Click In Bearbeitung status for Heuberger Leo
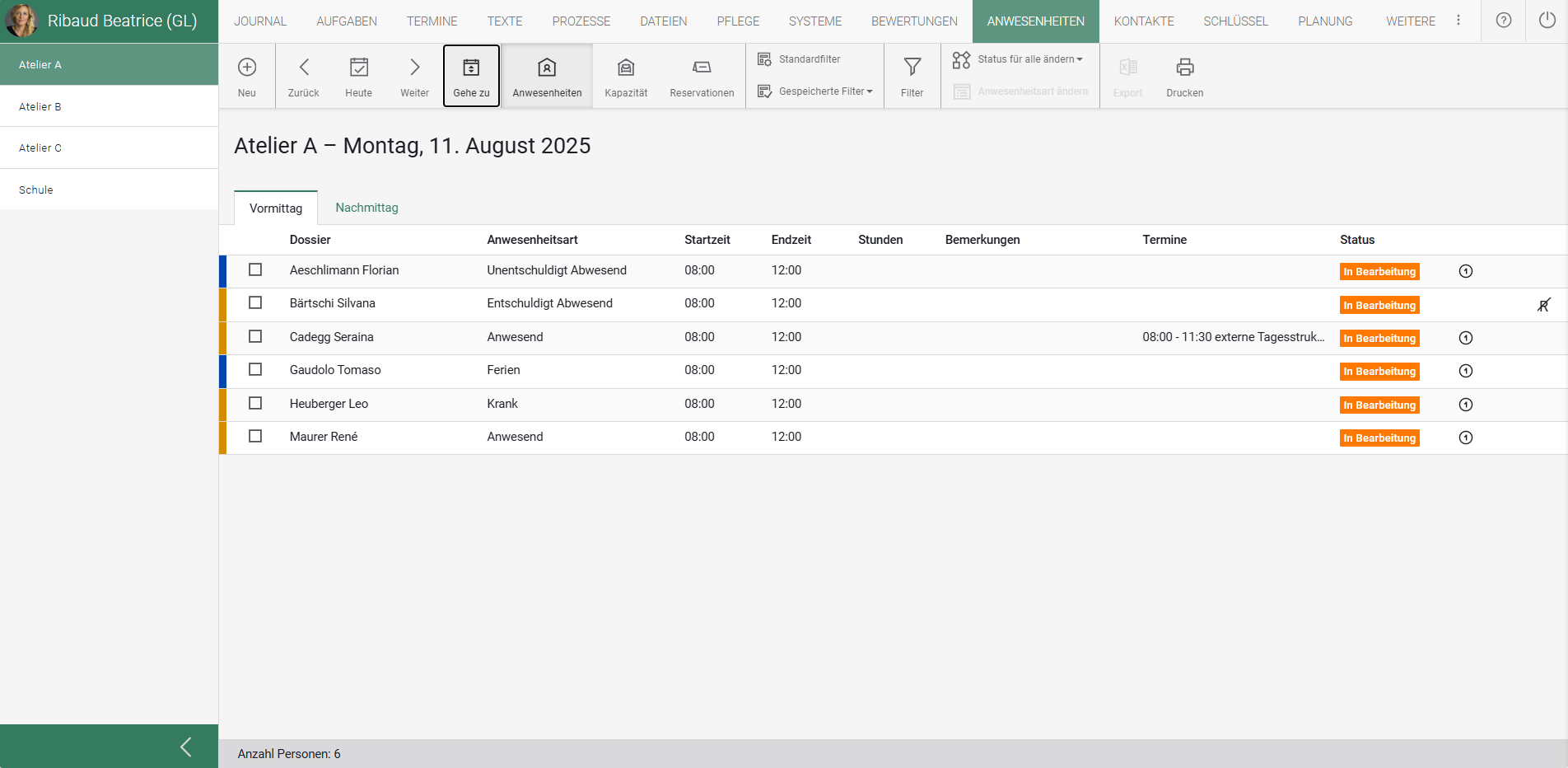This screenshot has width=1568, height=768. (1379, 405)
